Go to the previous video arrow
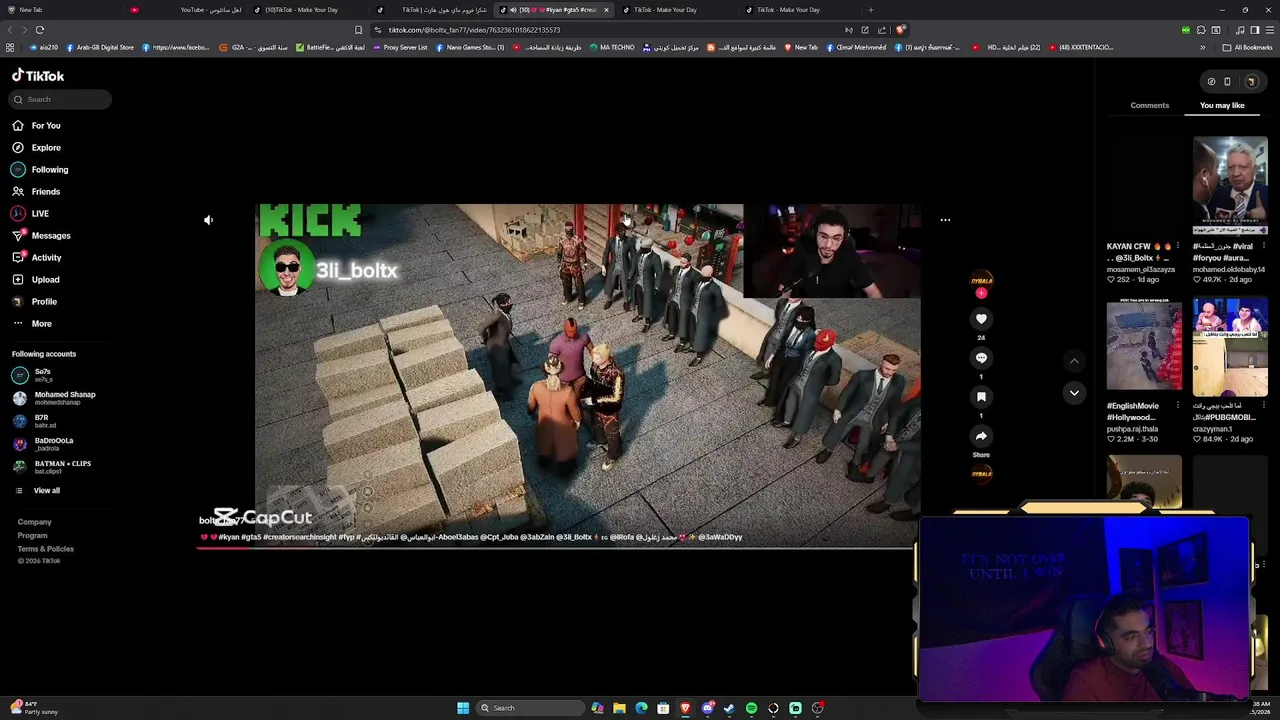 1074,361
